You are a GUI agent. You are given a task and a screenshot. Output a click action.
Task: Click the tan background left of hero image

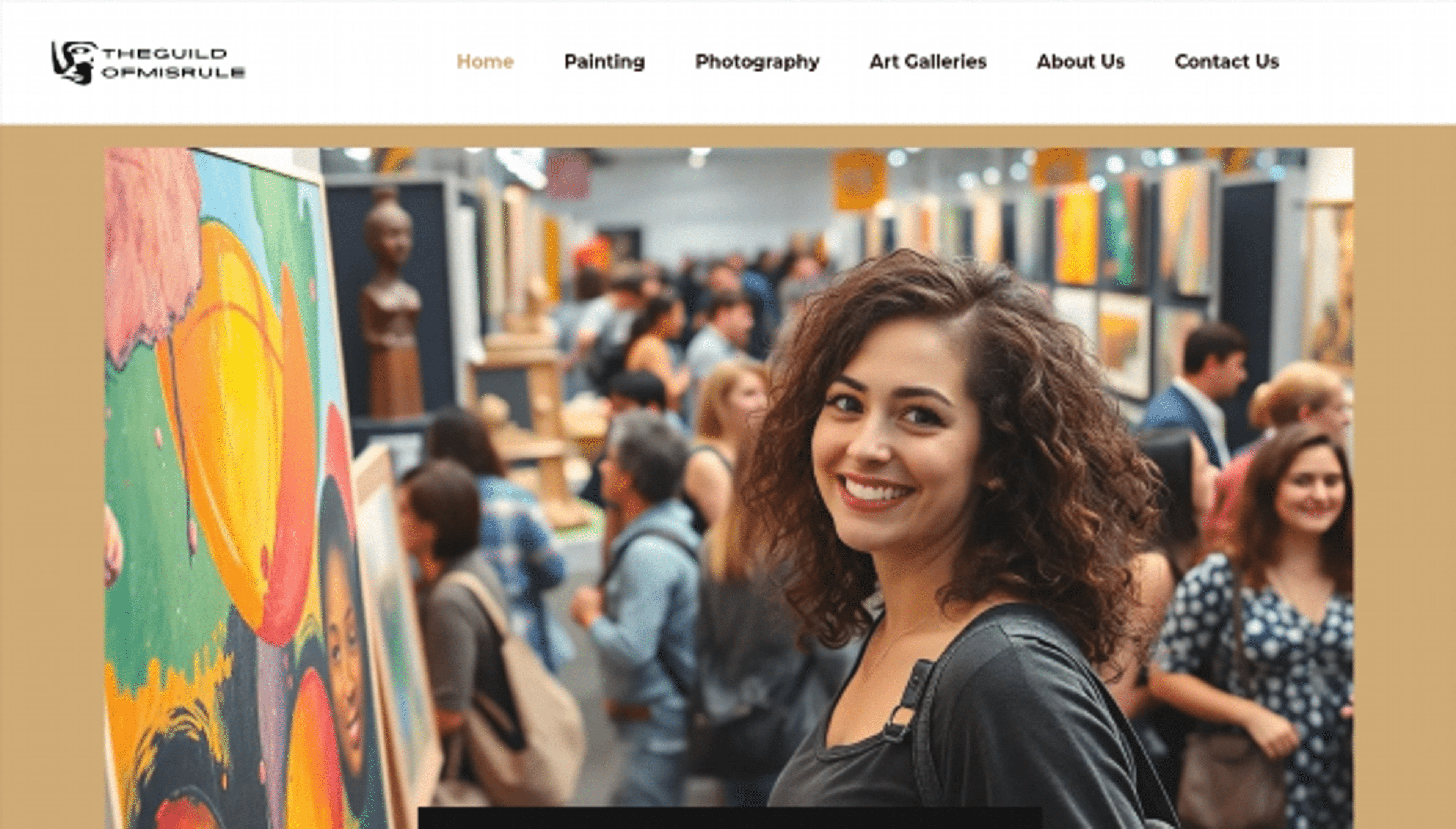pos(52,478)
